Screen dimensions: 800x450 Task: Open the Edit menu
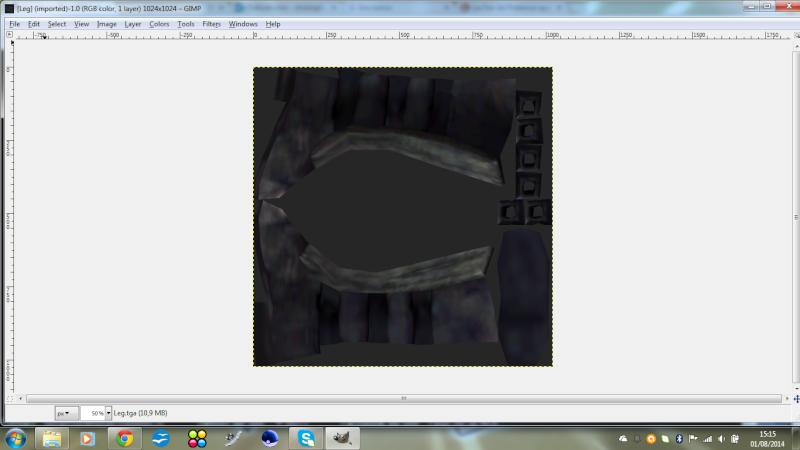tap(34, 24)
